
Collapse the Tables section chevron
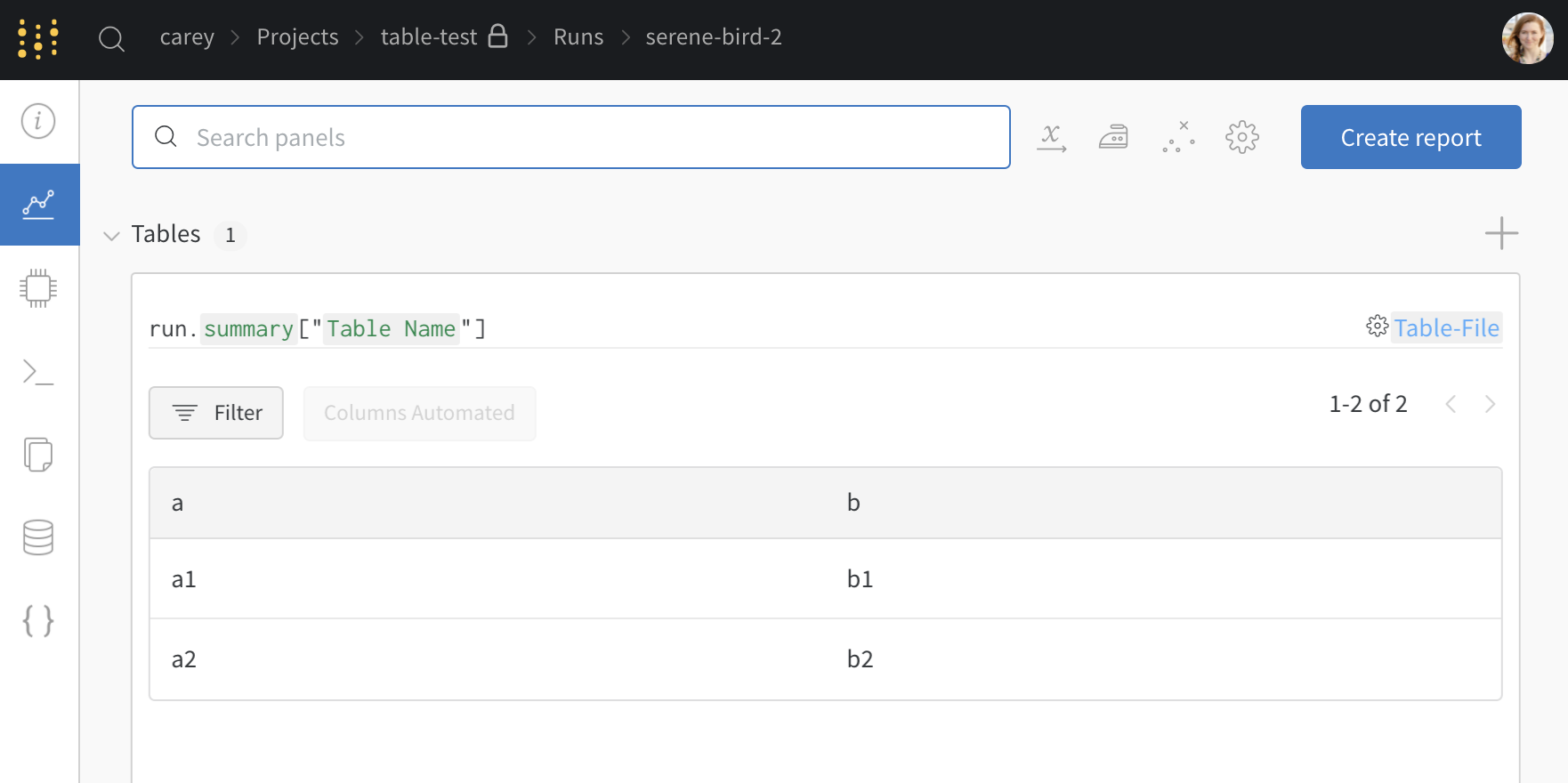tap(111, 236)
